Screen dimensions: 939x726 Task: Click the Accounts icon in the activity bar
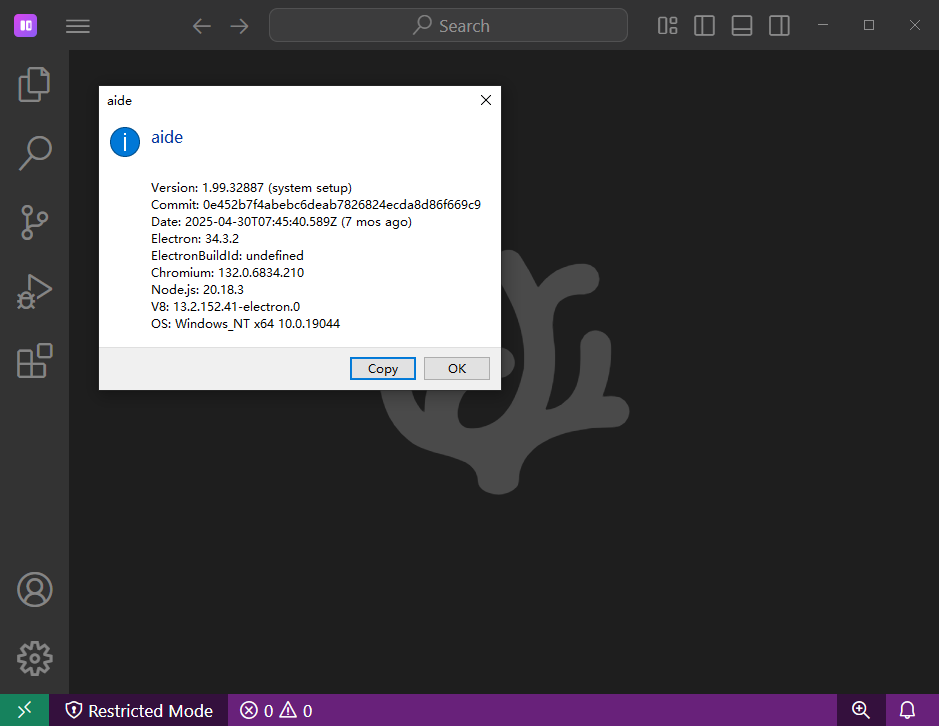[x=34, y=589]
